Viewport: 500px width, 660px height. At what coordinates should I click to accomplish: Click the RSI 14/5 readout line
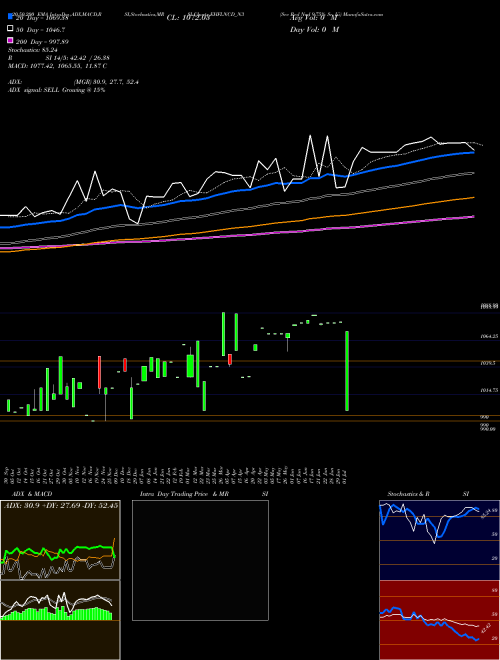click(59, 58)
